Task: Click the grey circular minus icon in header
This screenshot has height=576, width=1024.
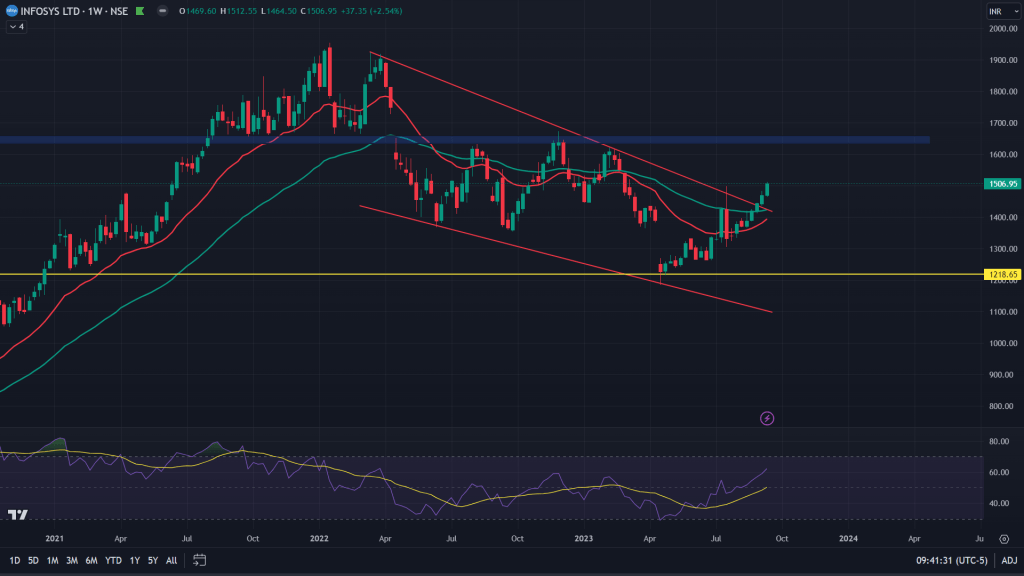Action: [164, 11]
